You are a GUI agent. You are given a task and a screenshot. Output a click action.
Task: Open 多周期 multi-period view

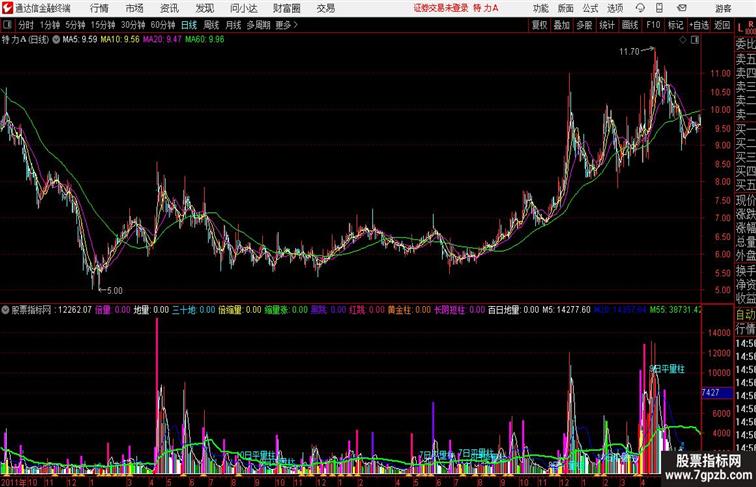[x=258, y=25]
